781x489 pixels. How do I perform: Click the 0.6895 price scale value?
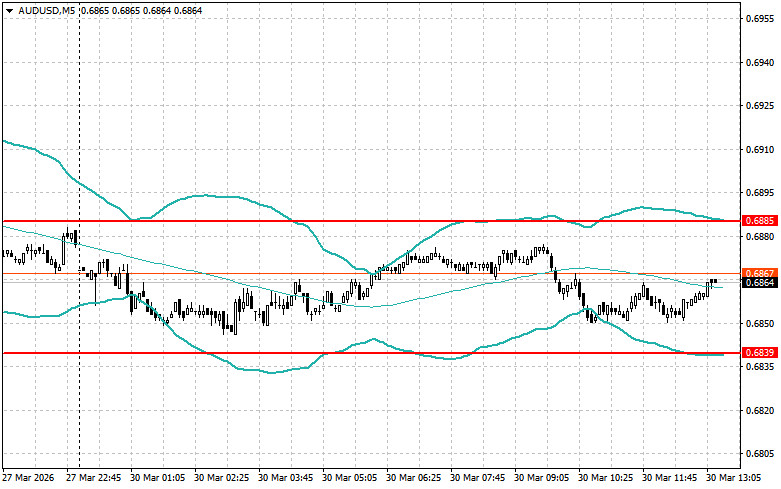pos(761,193)
